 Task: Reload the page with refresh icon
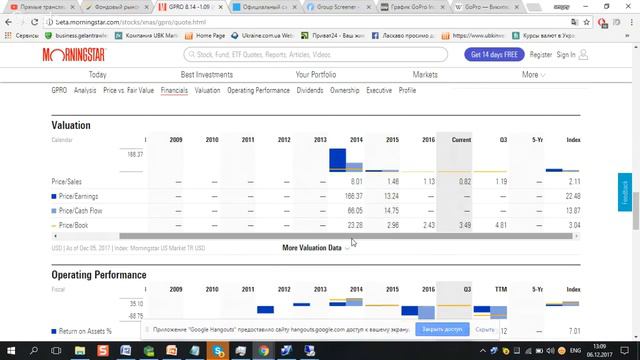[35, 22]
